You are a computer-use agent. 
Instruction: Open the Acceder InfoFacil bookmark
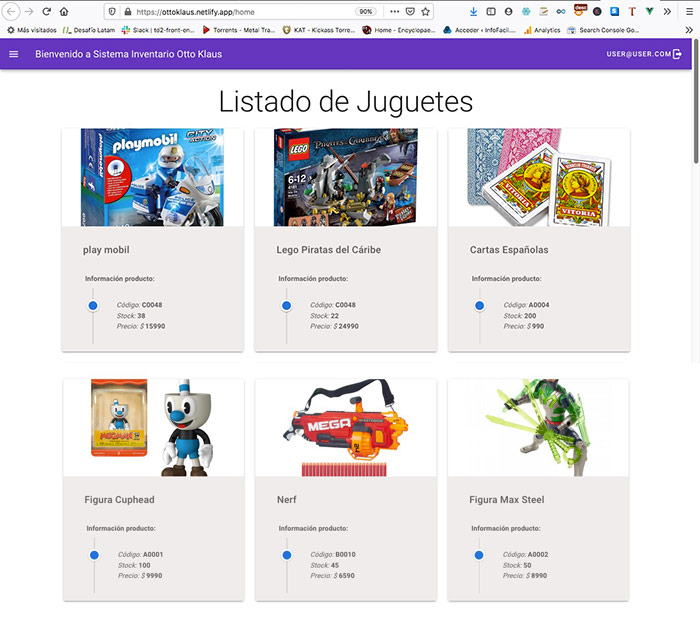coord(479,30)
